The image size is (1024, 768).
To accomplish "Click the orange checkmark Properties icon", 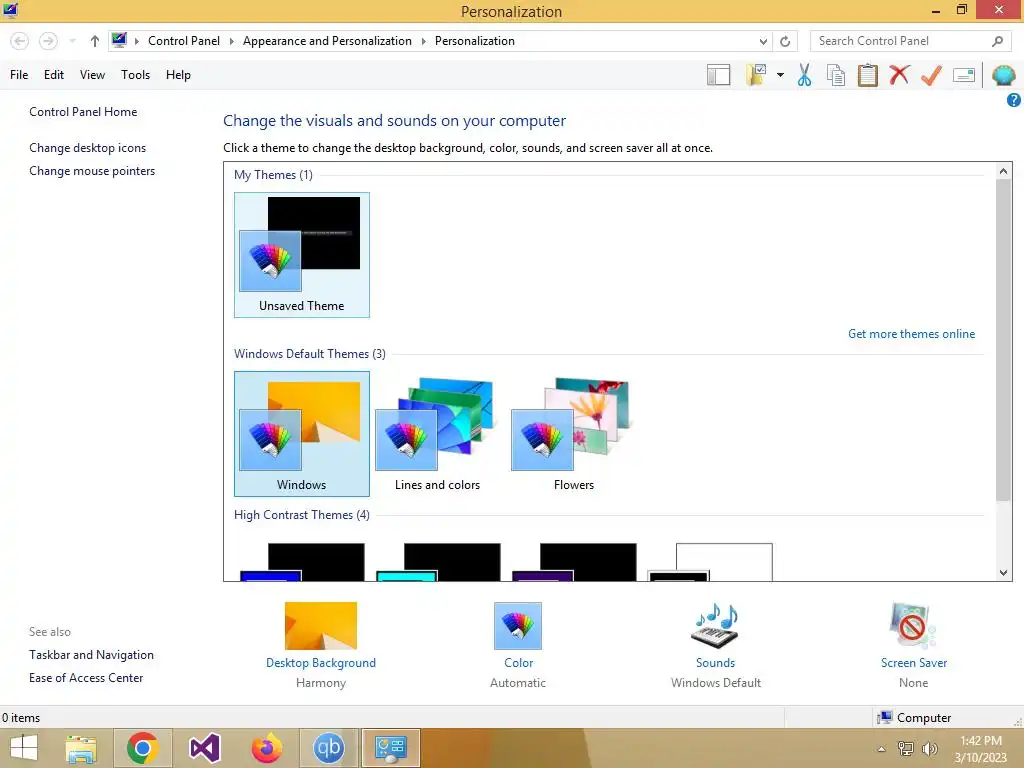I will click(931, 75).
